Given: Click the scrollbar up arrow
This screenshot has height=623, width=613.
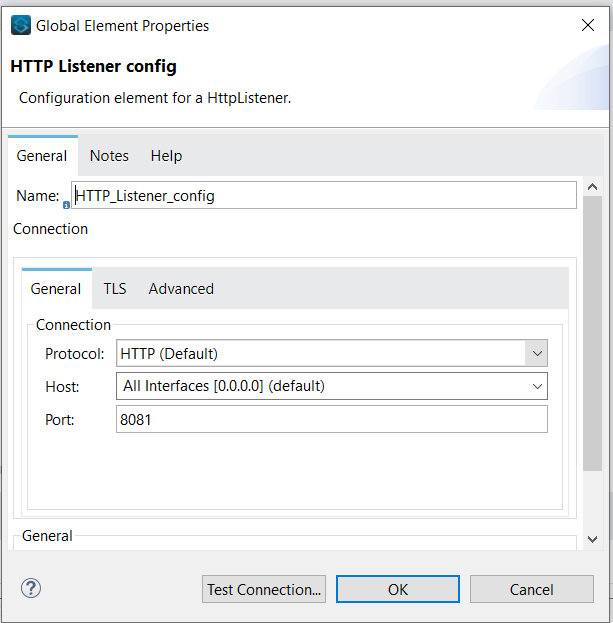Looking at the screenshot, I should coord(592,187).
